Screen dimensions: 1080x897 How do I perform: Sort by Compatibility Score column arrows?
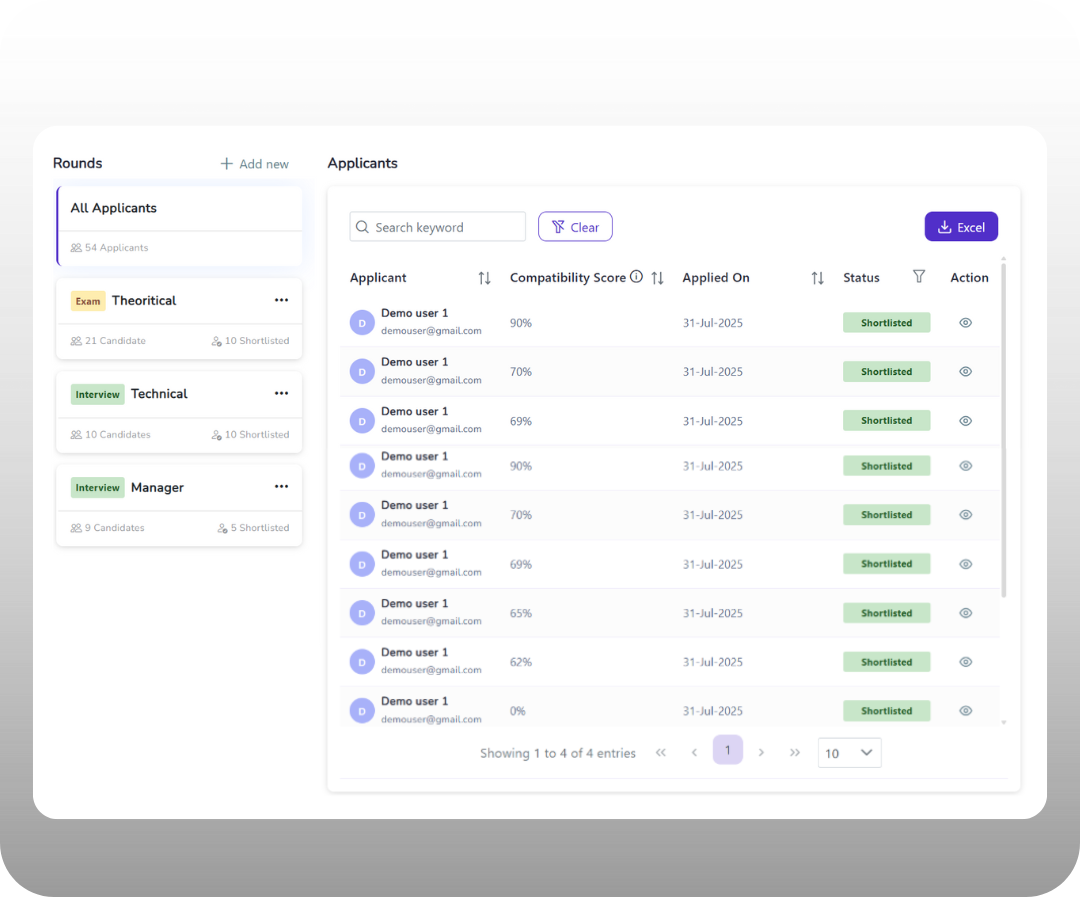click(657, 278)
